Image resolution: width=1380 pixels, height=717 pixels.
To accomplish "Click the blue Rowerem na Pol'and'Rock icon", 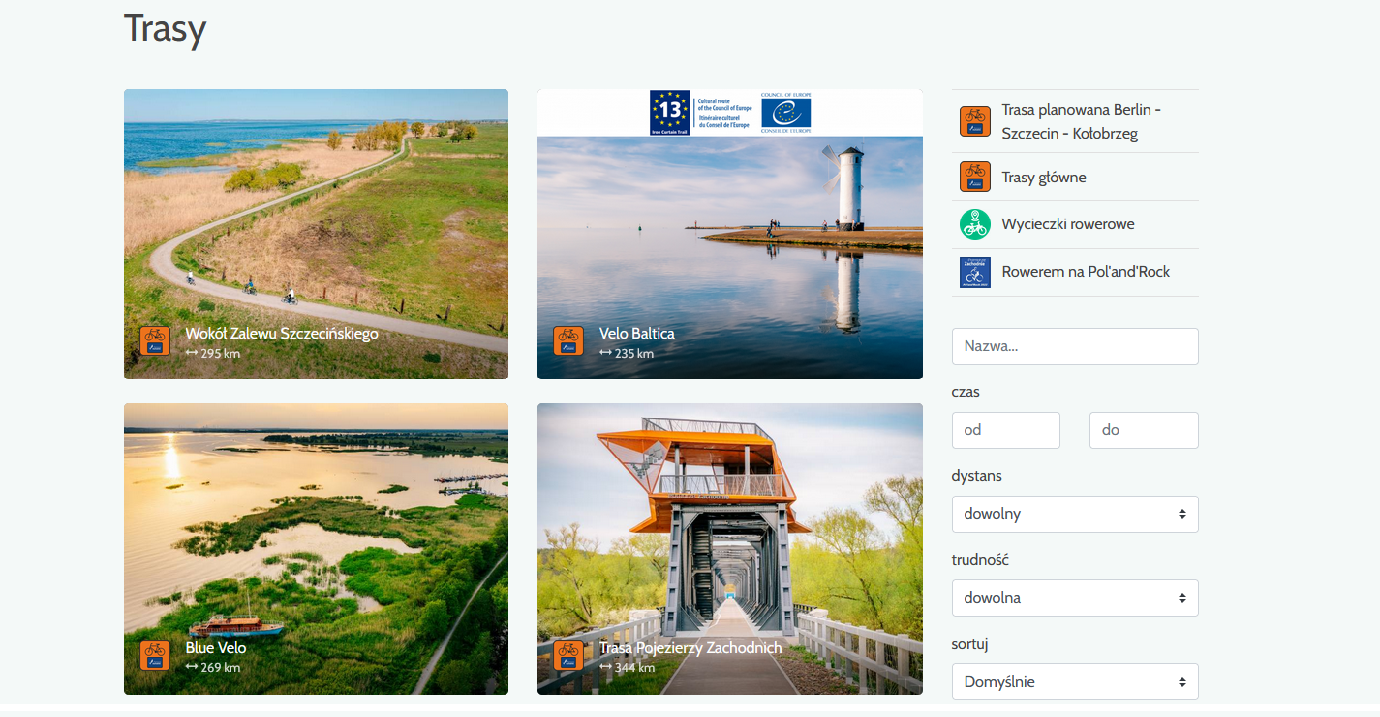I will [x=975, y=272].
